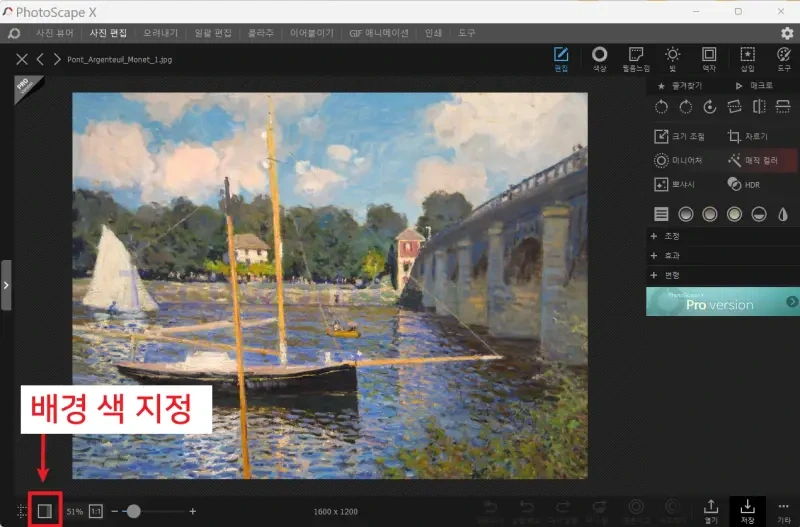Open 즐겨찾기 (Favorites) list

click(x=680, y=86)
